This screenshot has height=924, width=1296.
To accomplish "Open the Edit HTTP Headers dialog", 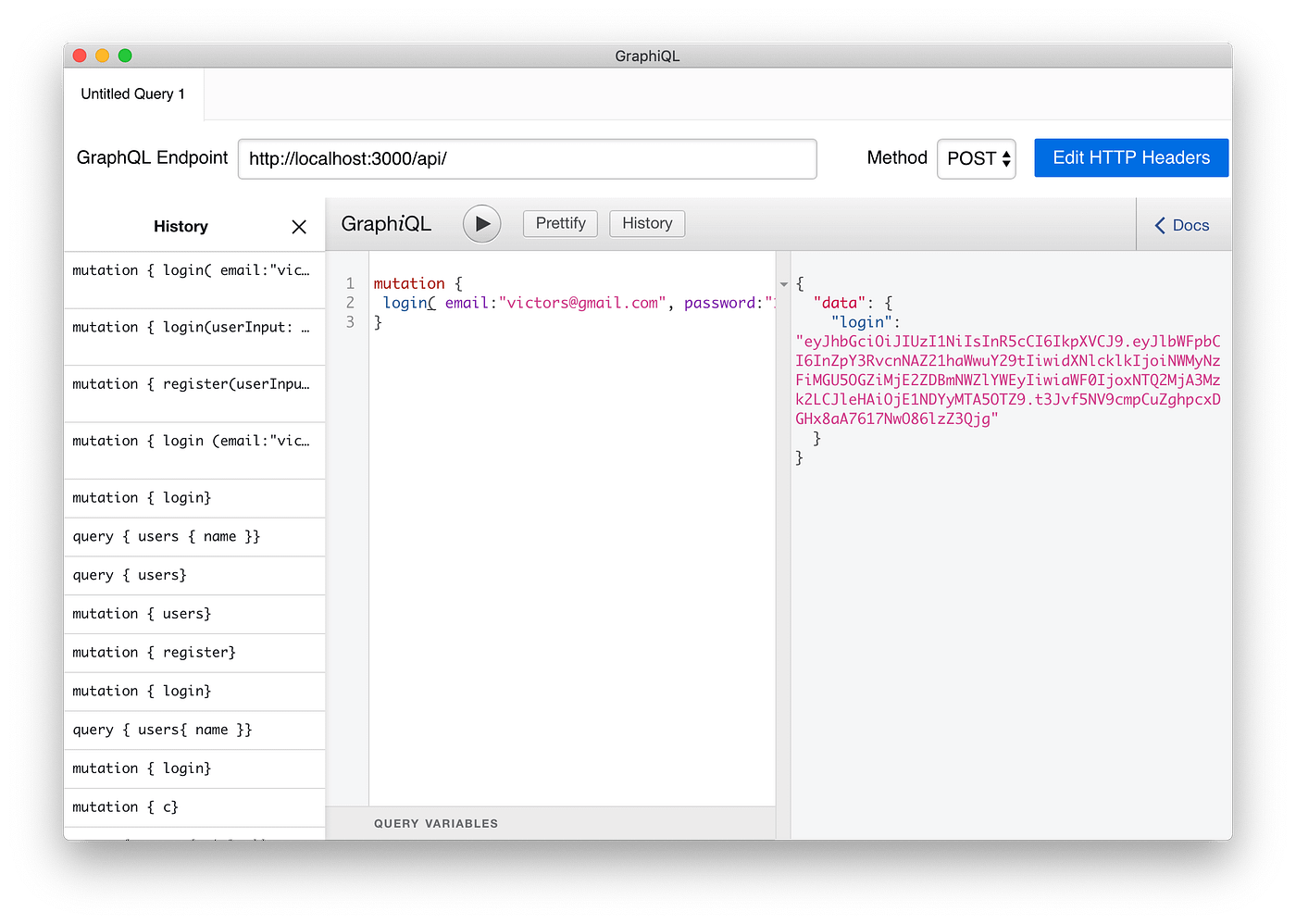I will tap(1130, 157).
